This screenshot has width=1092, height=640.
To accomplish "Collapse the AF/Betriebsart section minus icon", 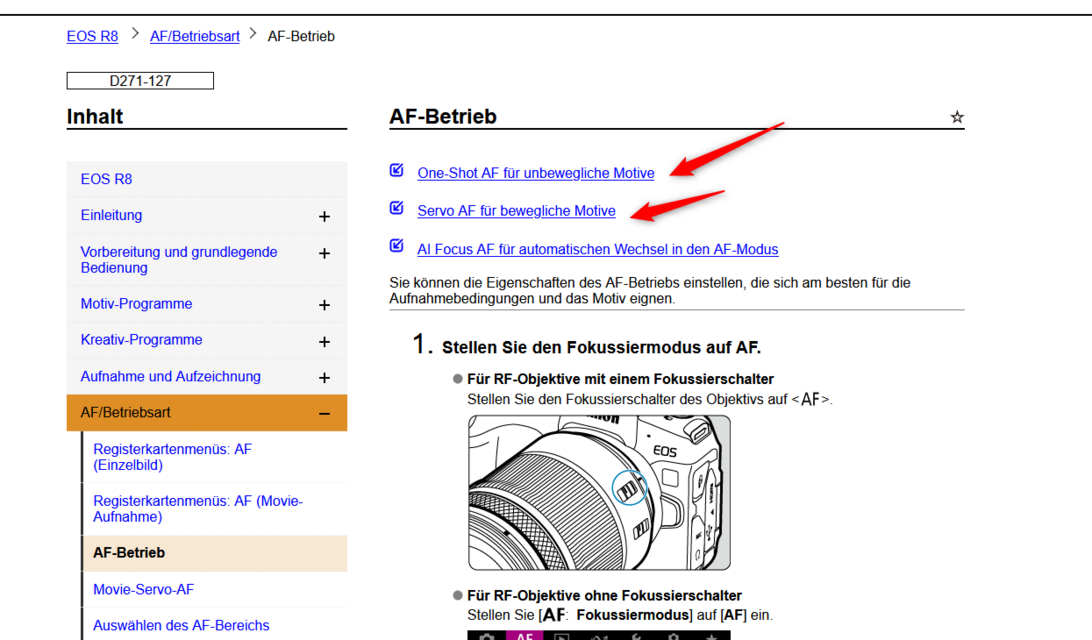I will coord(324,414).
